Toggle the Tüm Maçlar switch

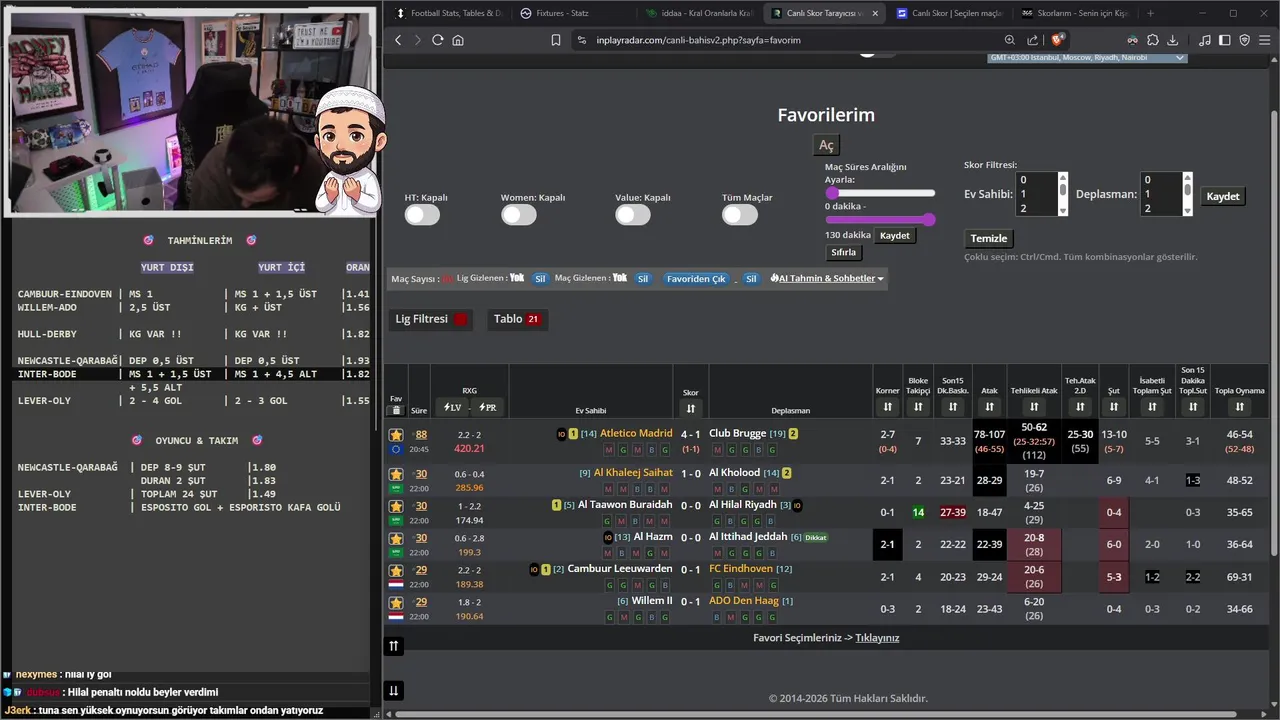click(x=740, y=215)
